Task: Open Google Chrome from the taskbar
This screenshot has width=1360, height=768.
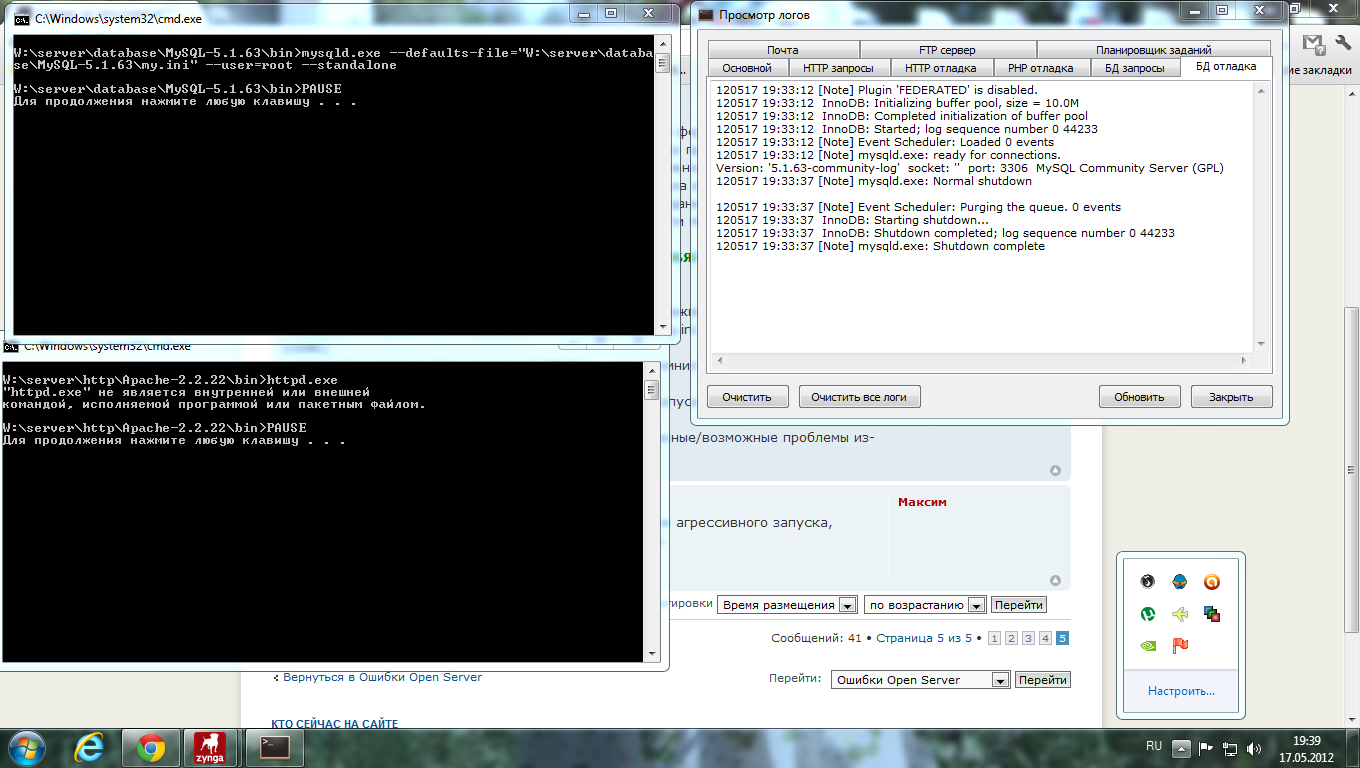Action: [151, 748]
